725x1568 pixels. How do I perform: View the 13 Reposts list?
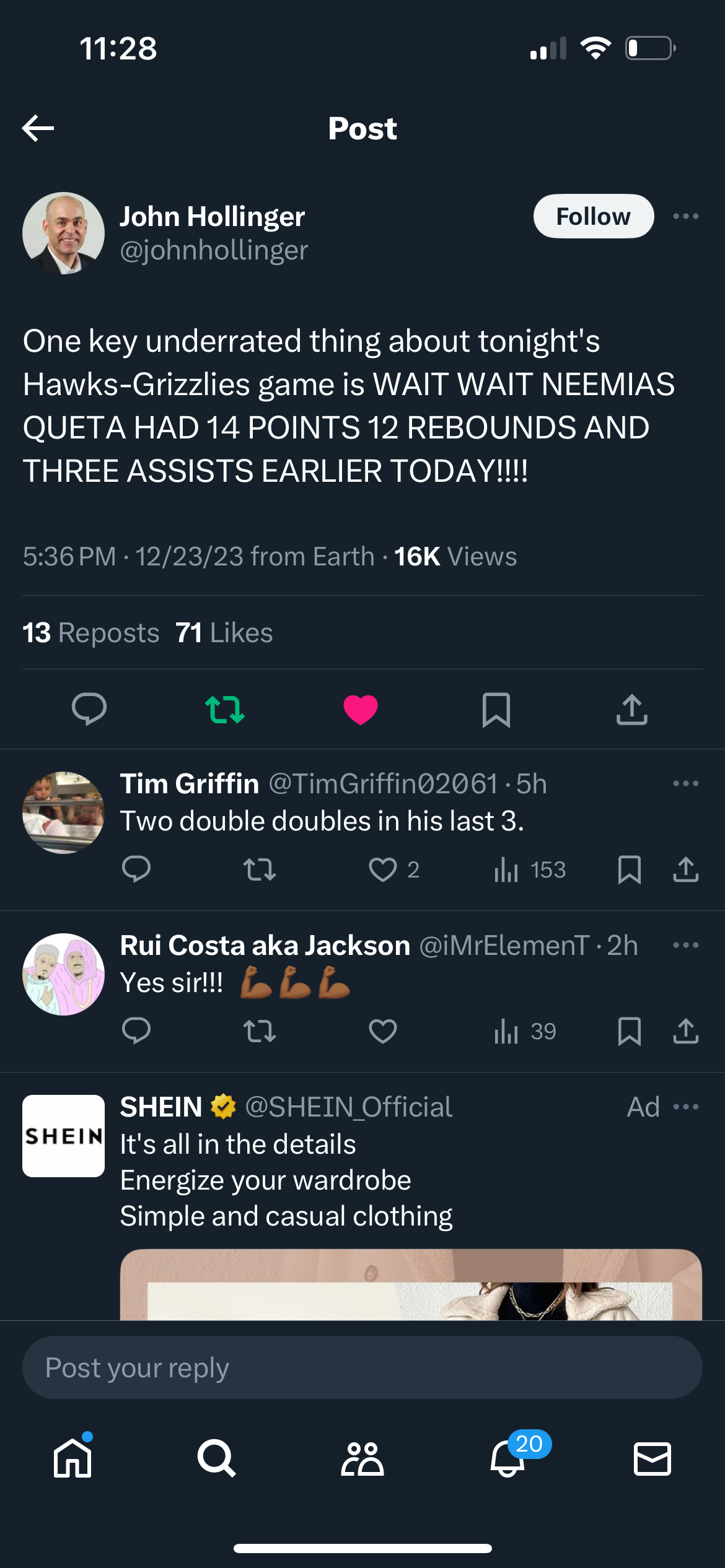91,633
